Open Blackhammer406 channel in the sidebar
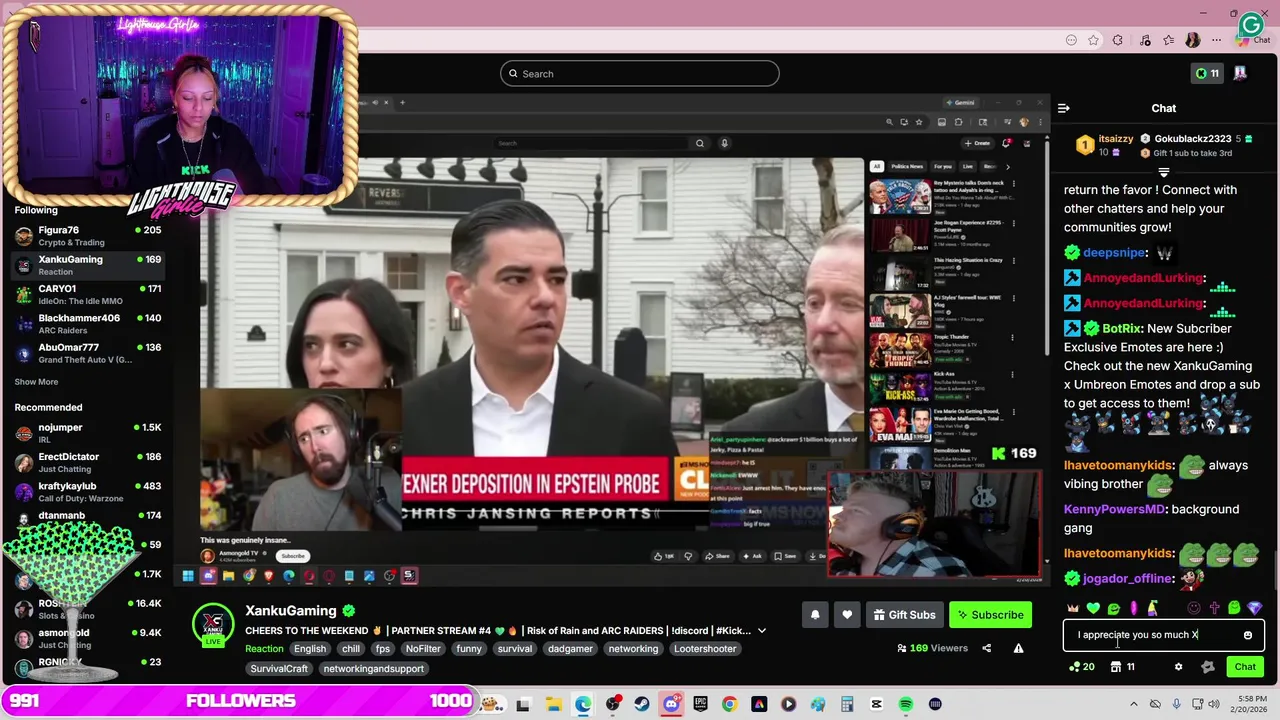This screenshot has width=1280, height=720. coord(88,324)
